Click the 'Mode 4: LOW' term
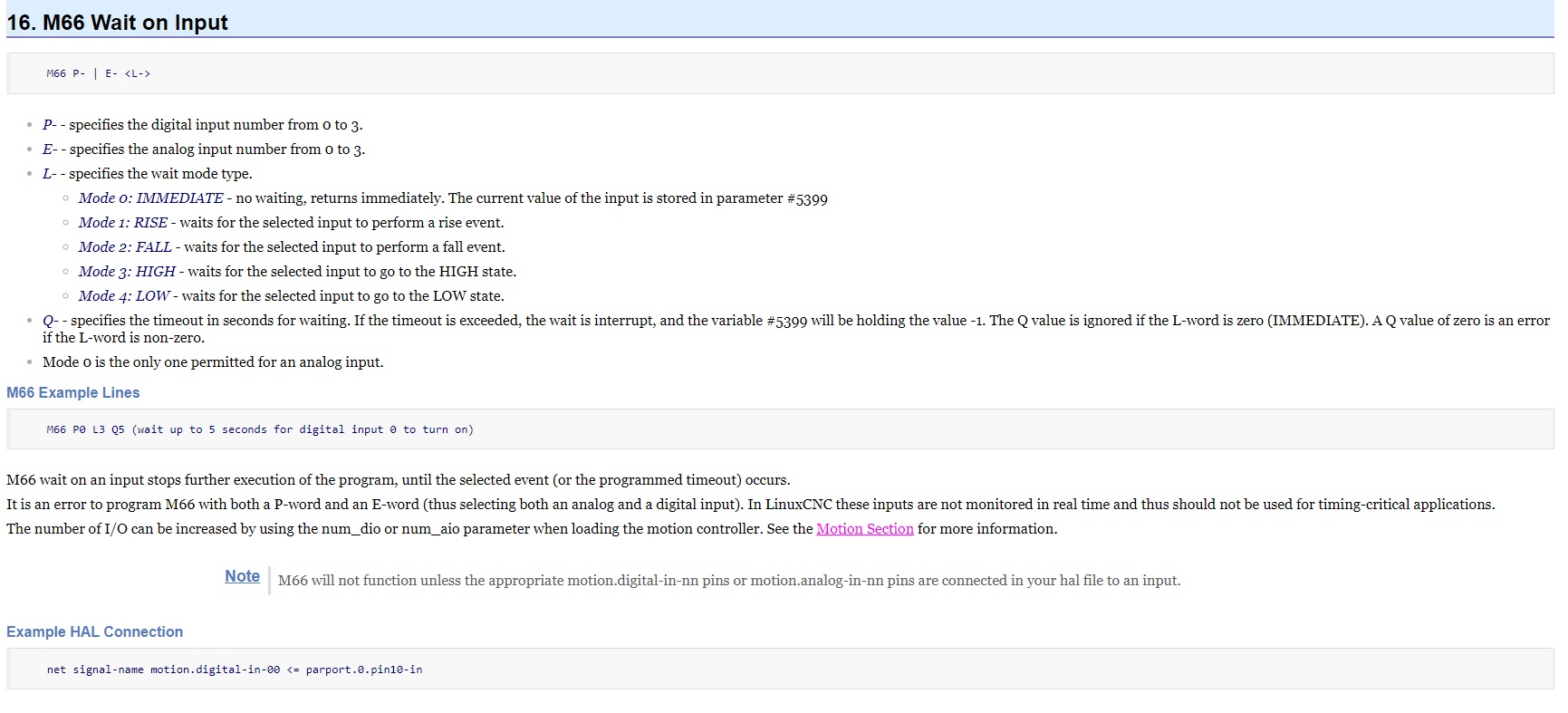This screenshot has width=1568, height=713. pos(123,296)
